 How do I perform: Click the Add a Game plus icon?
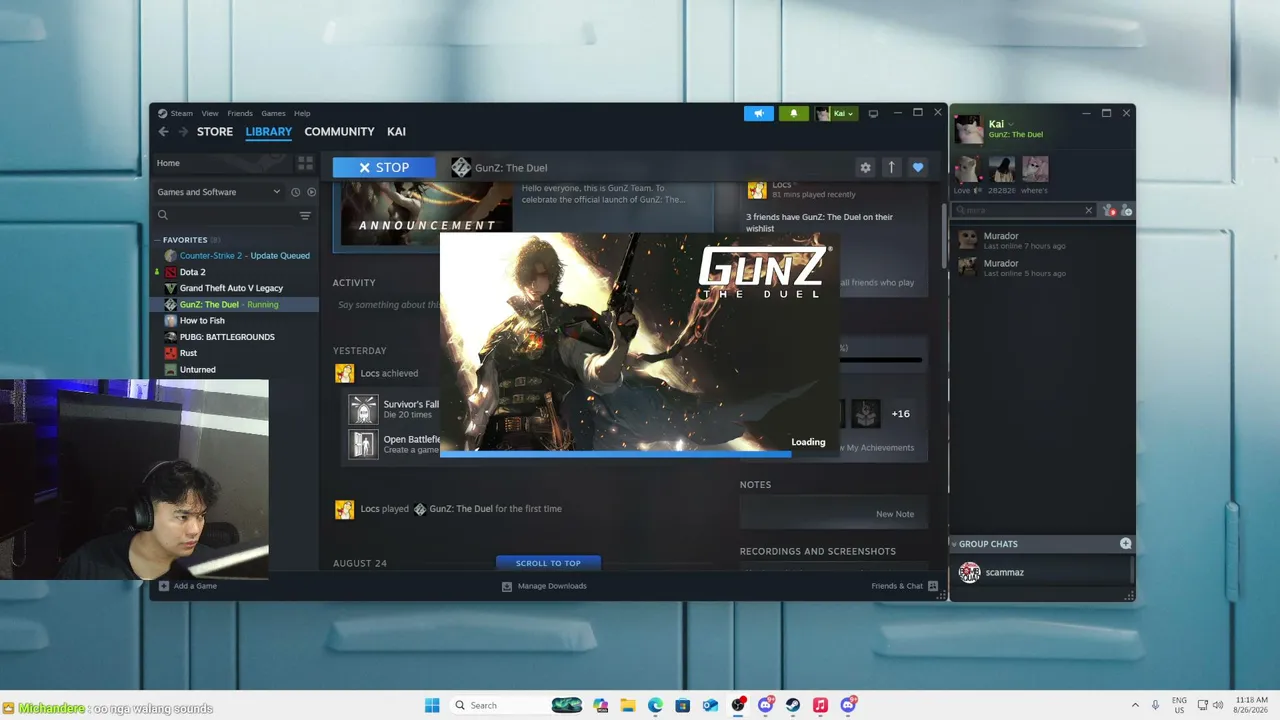[x=164, y=586]
